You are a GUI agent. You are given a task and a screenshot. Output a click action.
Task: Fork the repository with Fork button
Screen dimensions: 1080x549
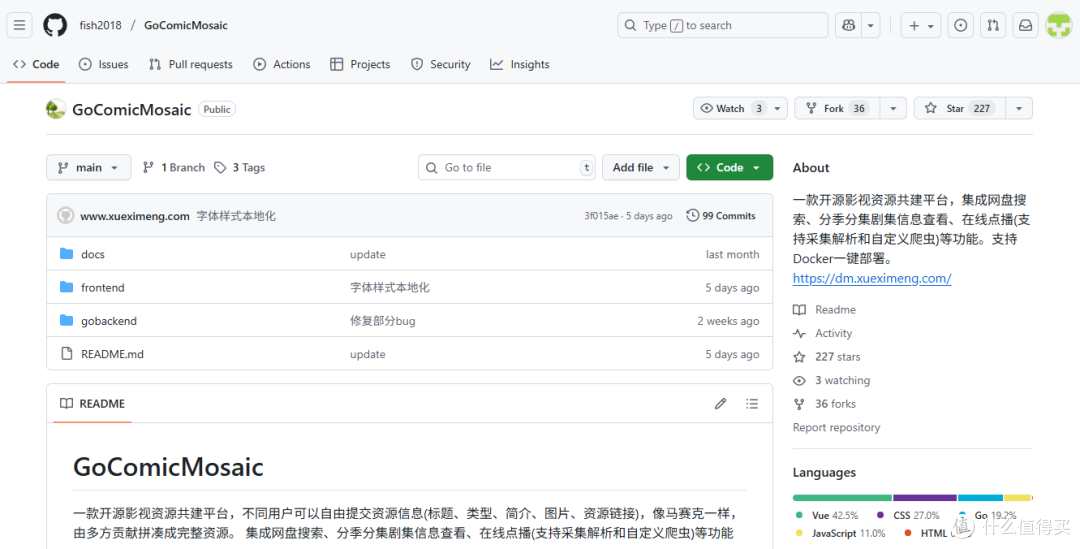pyautogui.click(x=838, y=108)
